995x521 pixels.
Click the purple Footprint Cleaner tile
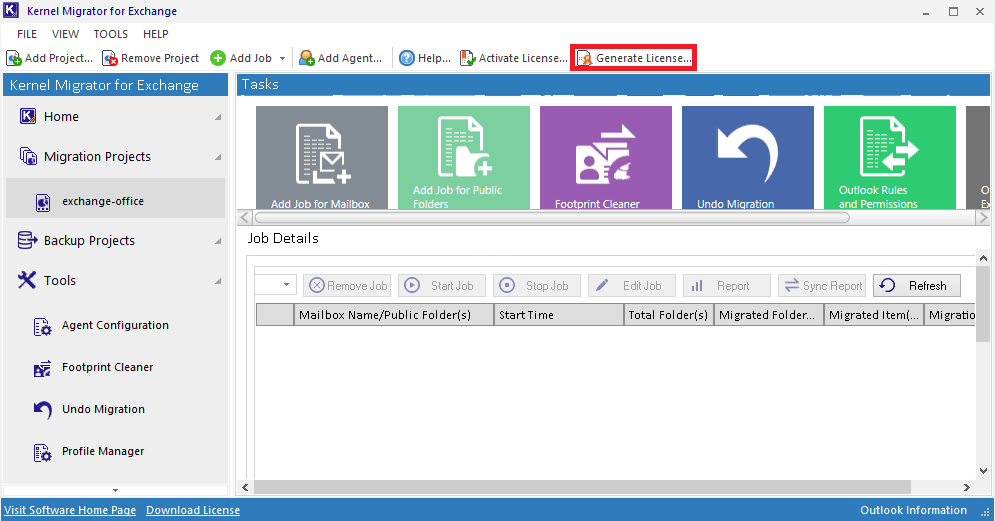[606, 157]
